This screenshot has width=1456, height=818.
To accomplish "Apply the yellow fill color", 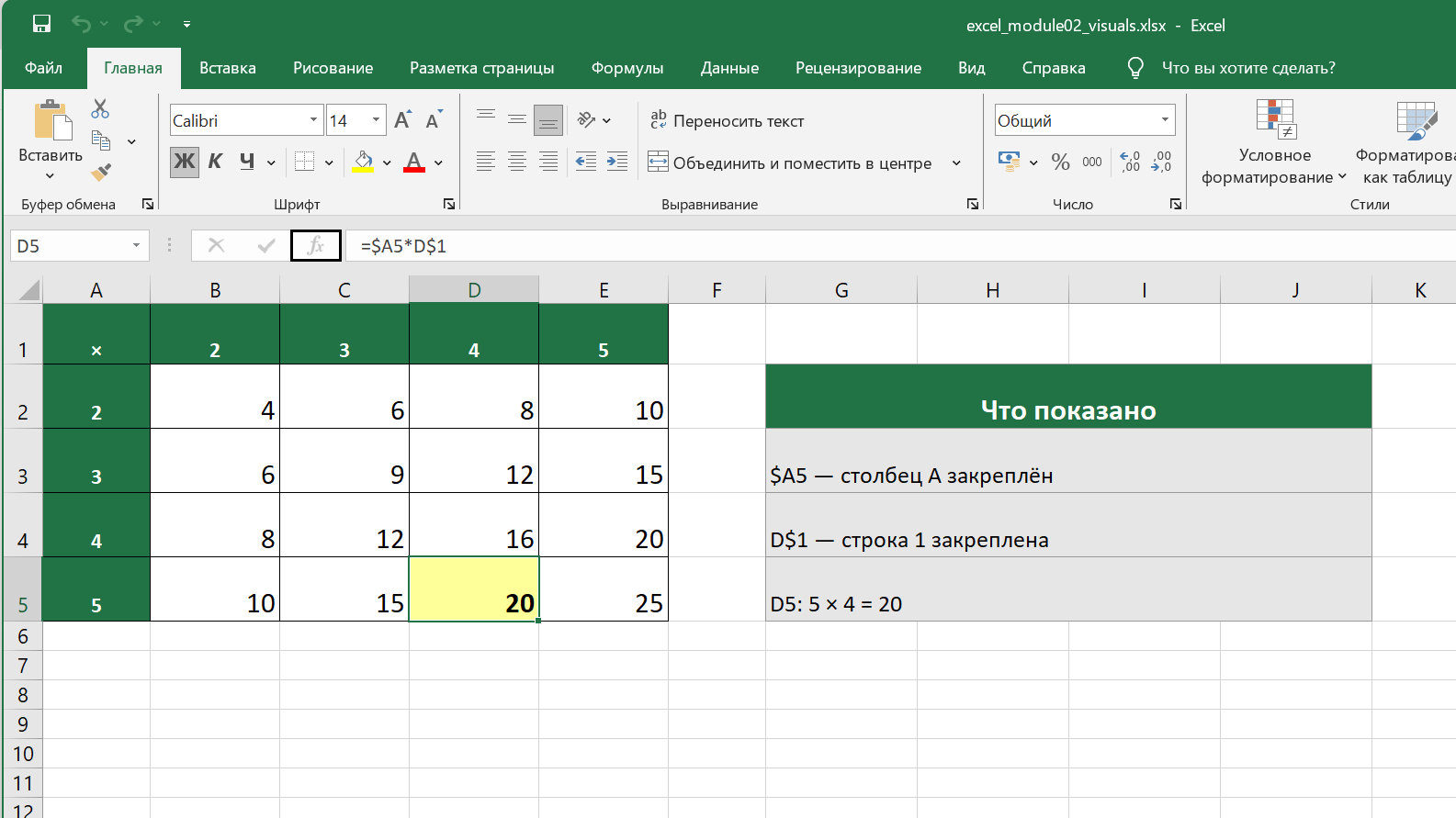I will click(364, 162).
